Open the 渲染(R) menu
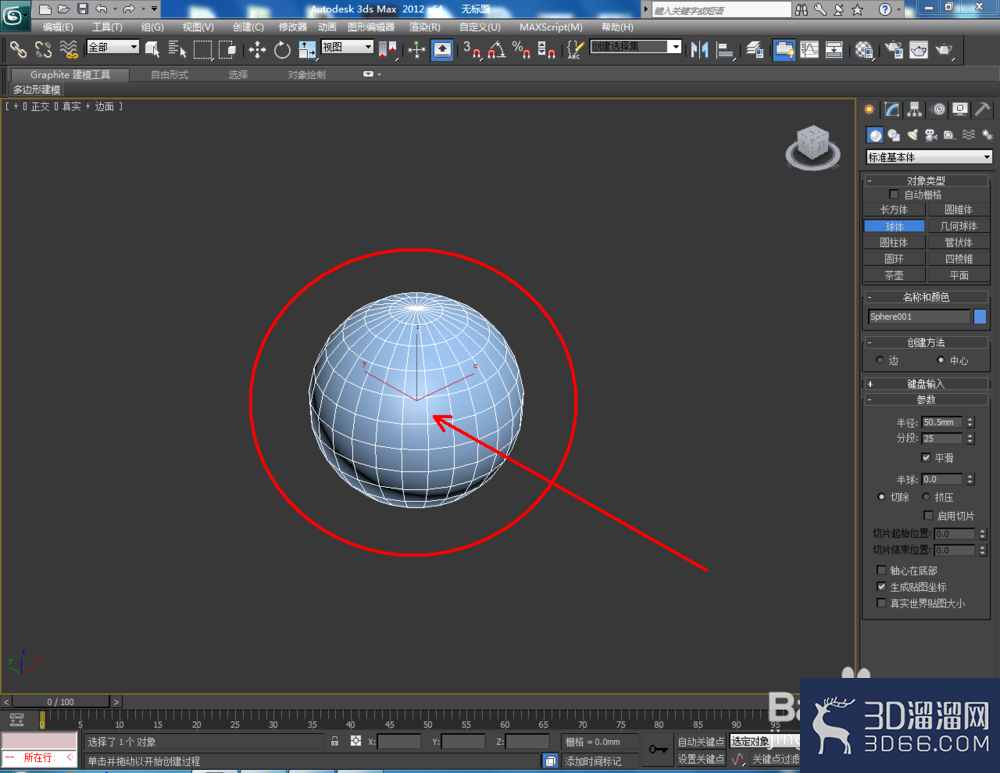The height and width of the screenshot is (773, 1000). click(x=425, y=27)
